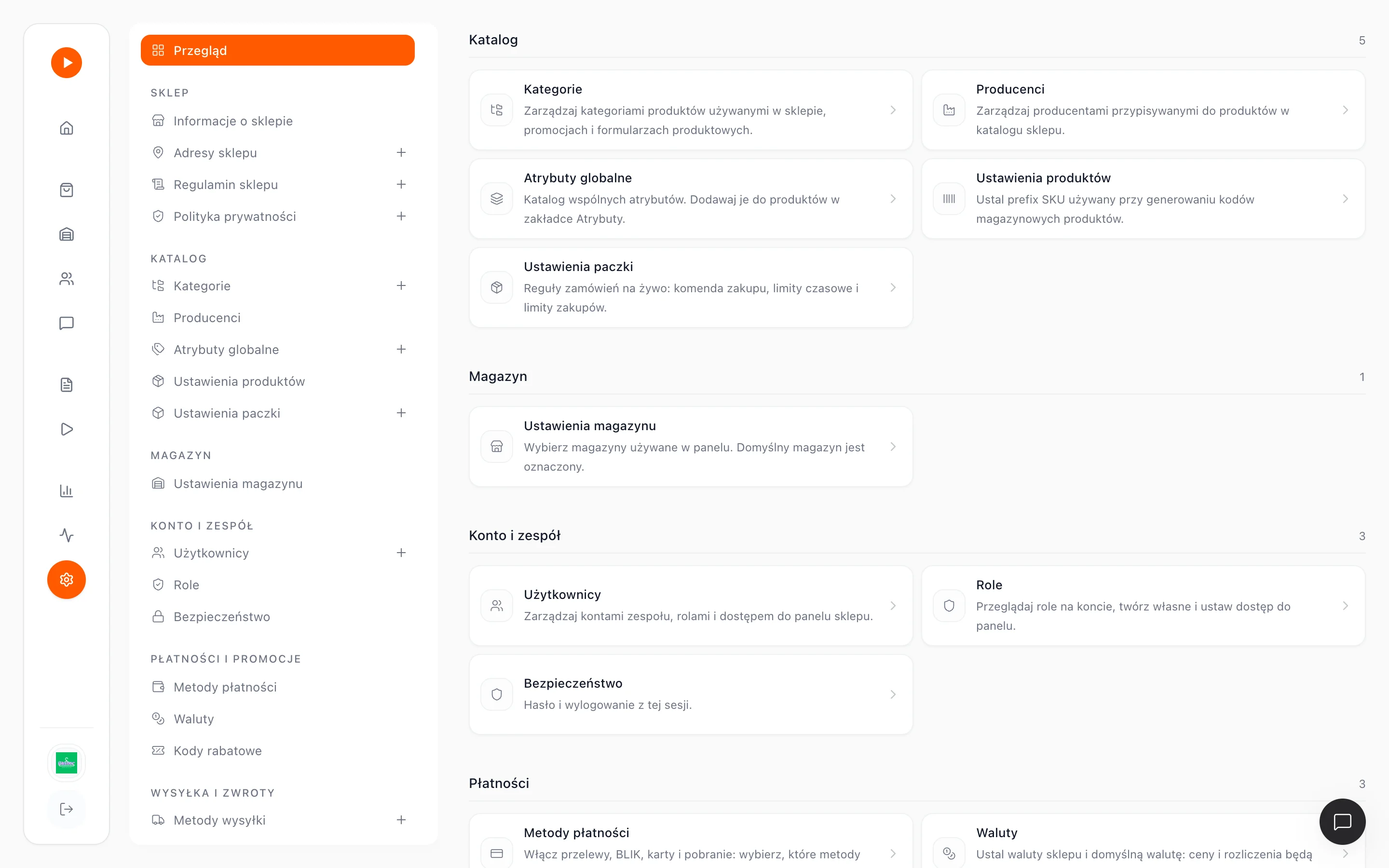Screen dimensions: 1389x868
Task: Click the orange play logo icon
Action: pyautogui.click(x=67, y=63)
